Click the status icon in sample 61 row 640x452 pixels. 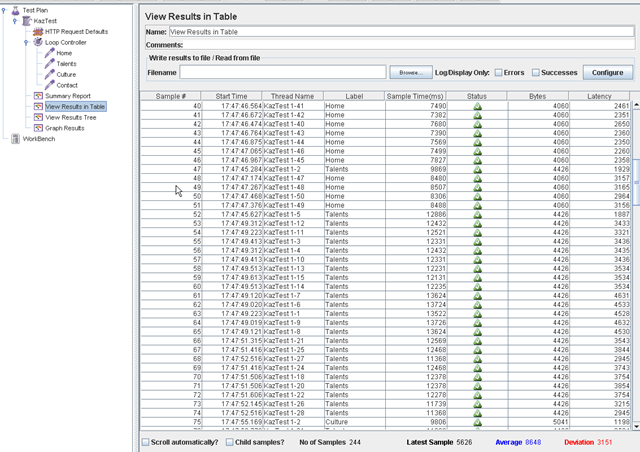point(477,296)
